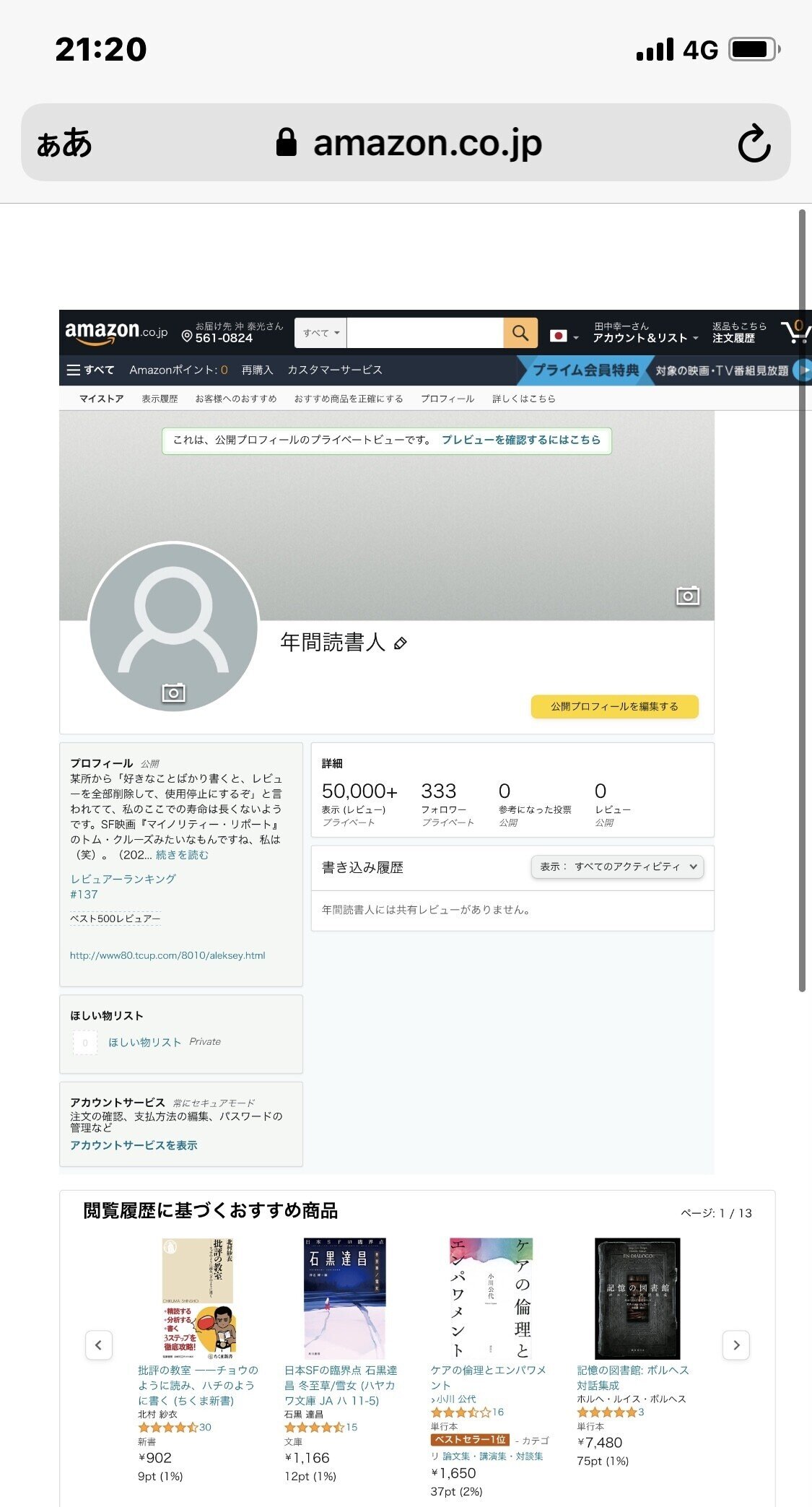812x1507 pixels.
Task: Click ベスト500レビュアー badge
Action: [115, 918]
